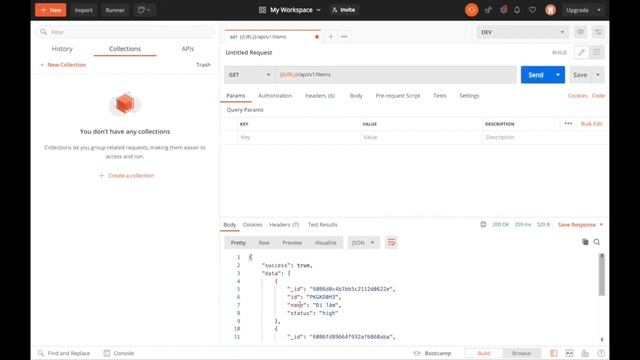
Task: Click the Key input in query params
Action: pos(299,138)
